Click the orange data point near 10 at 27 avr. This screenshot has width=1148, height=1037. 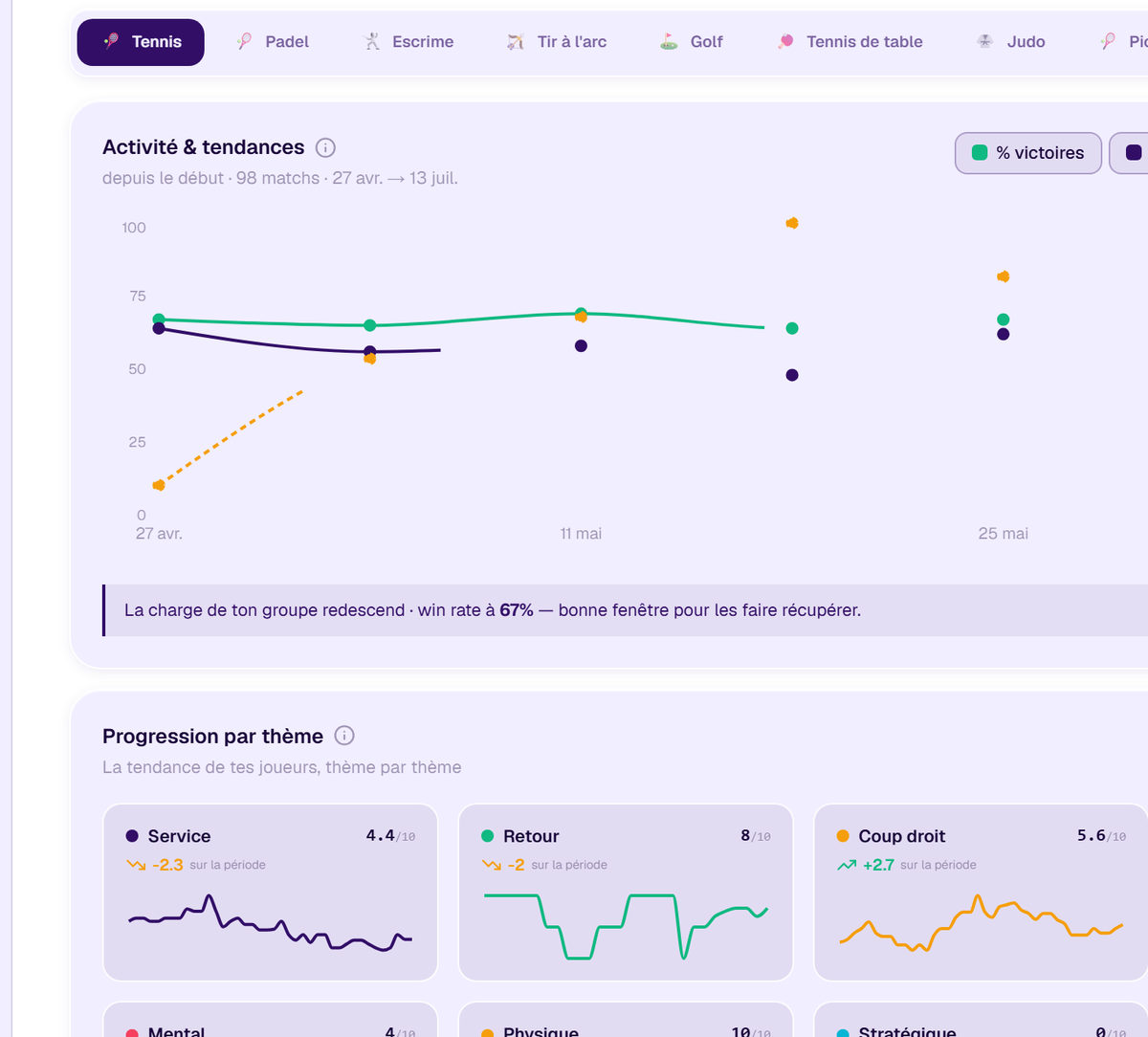[x=159, y=485]
